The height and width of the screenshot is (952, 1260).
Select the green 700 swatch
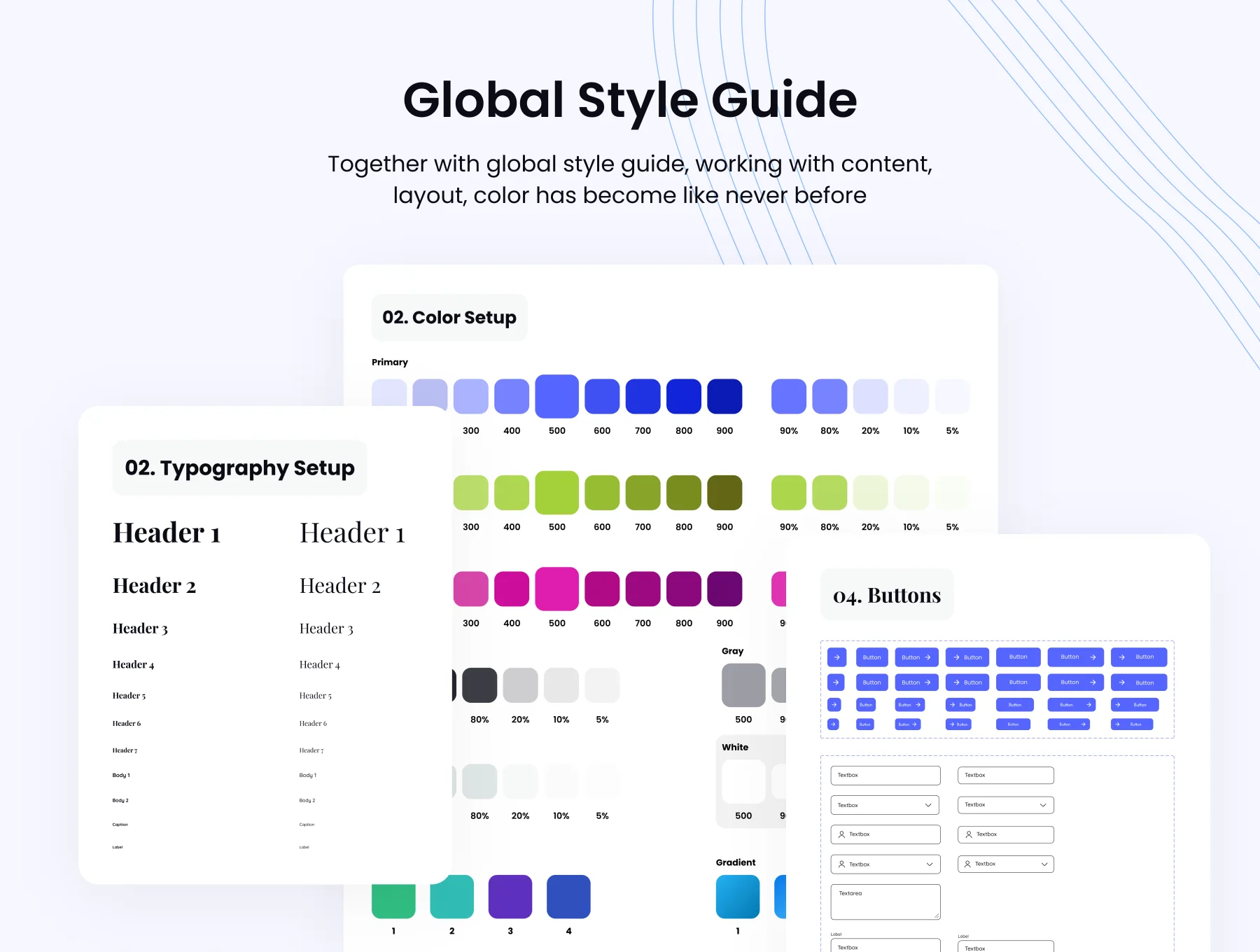point(643,493)
